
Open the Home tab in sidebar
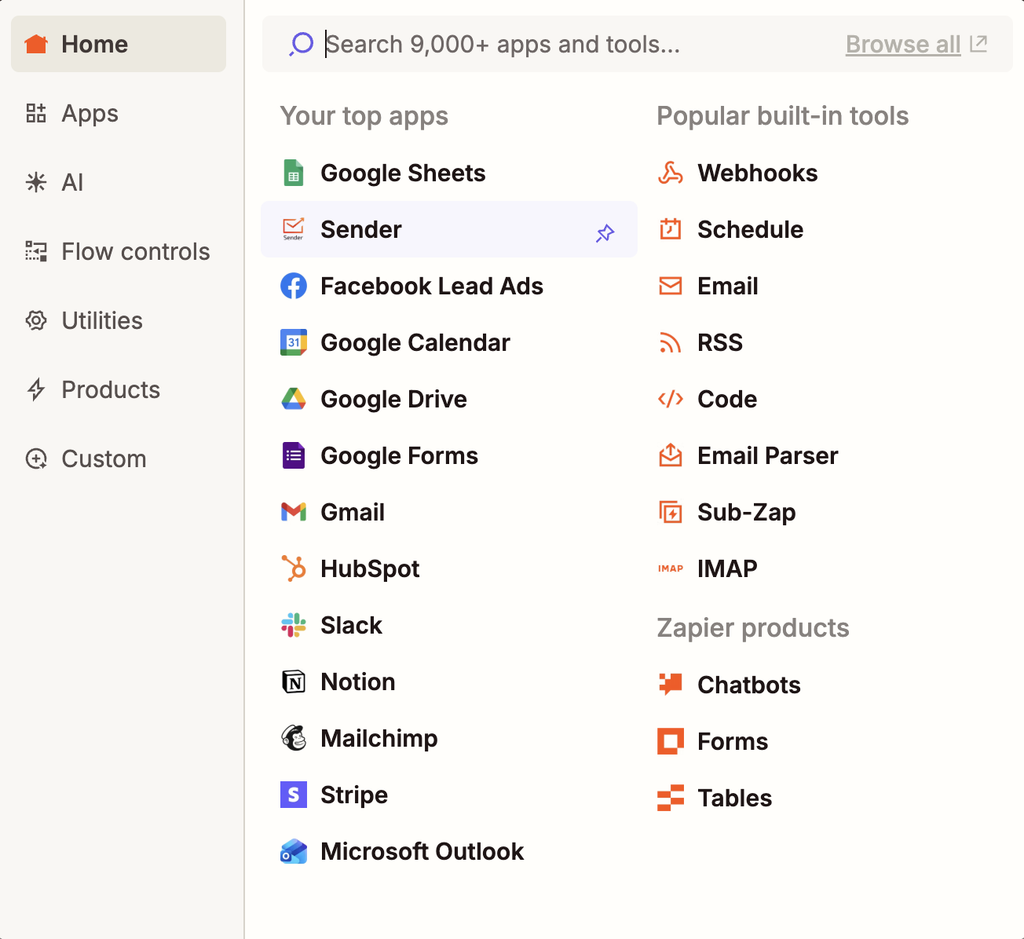click(118, 44)
